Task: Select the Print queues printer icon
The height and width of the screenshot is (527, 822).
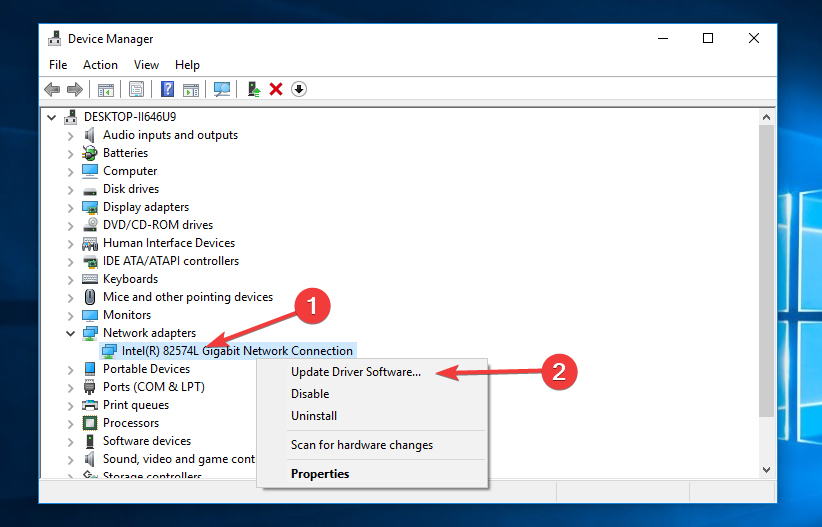Action: [90, 405]
